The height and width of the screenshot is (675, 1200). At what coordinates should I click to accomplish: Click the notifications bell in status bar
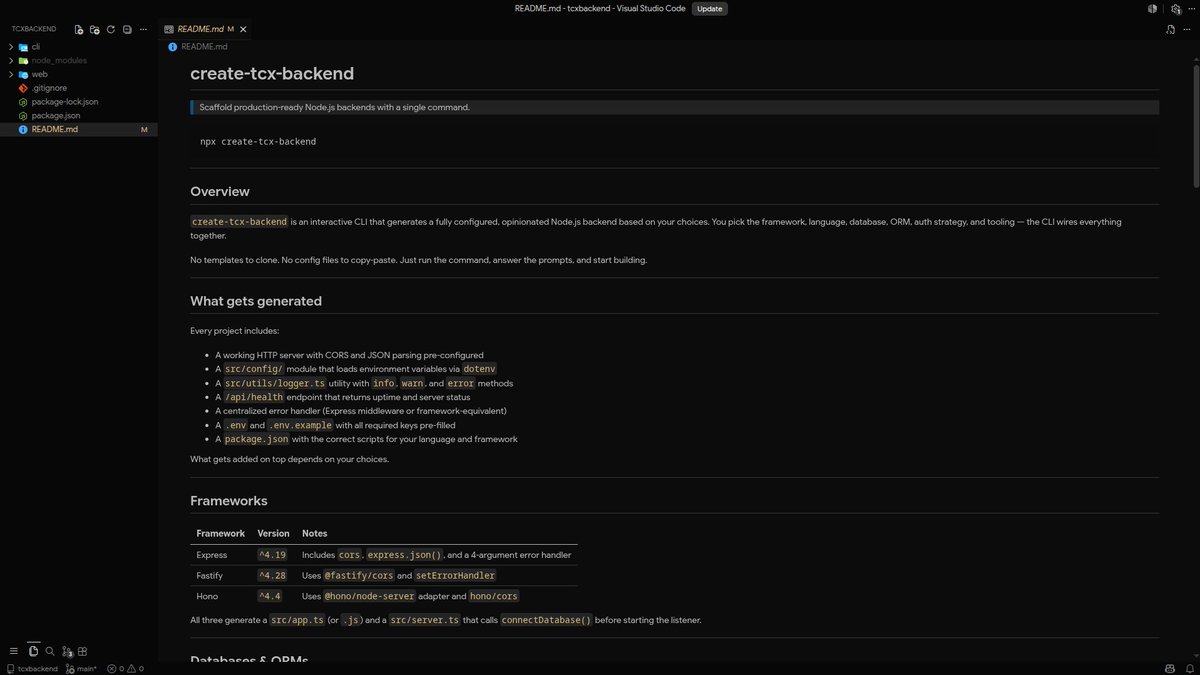point(1189,668)
